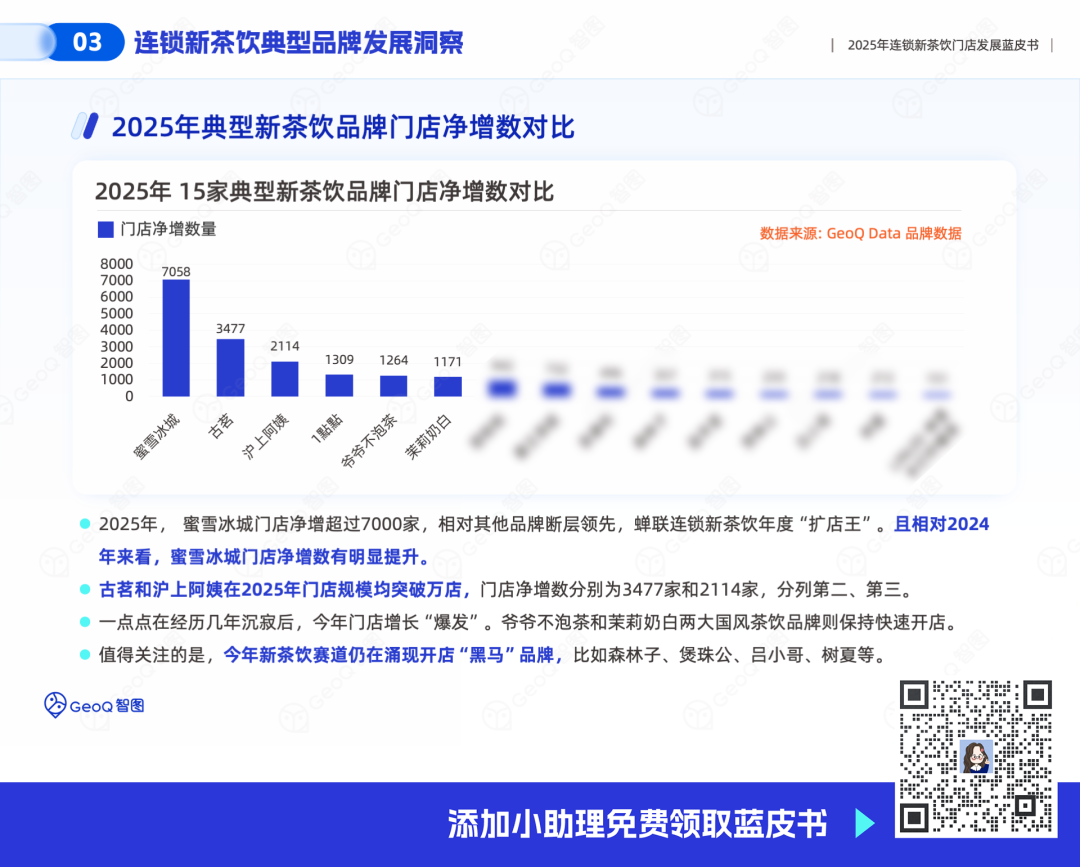Click the 1點點 bar in the chart
Image resolution: width=1080 pixels, height=867 pixels.
(339, 385)
